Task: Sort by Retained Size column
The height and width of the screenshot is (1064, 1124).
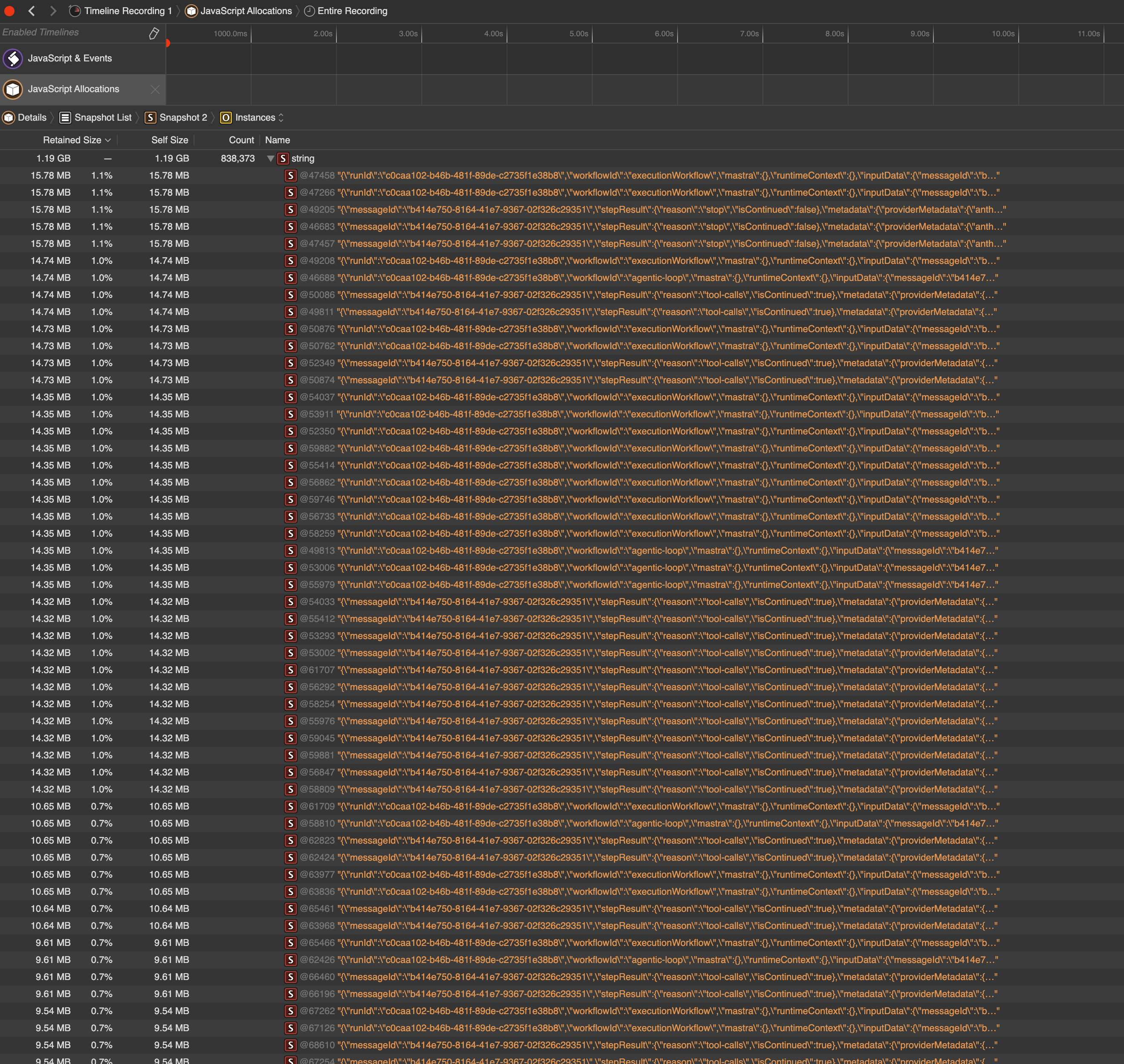Action: 72,140
